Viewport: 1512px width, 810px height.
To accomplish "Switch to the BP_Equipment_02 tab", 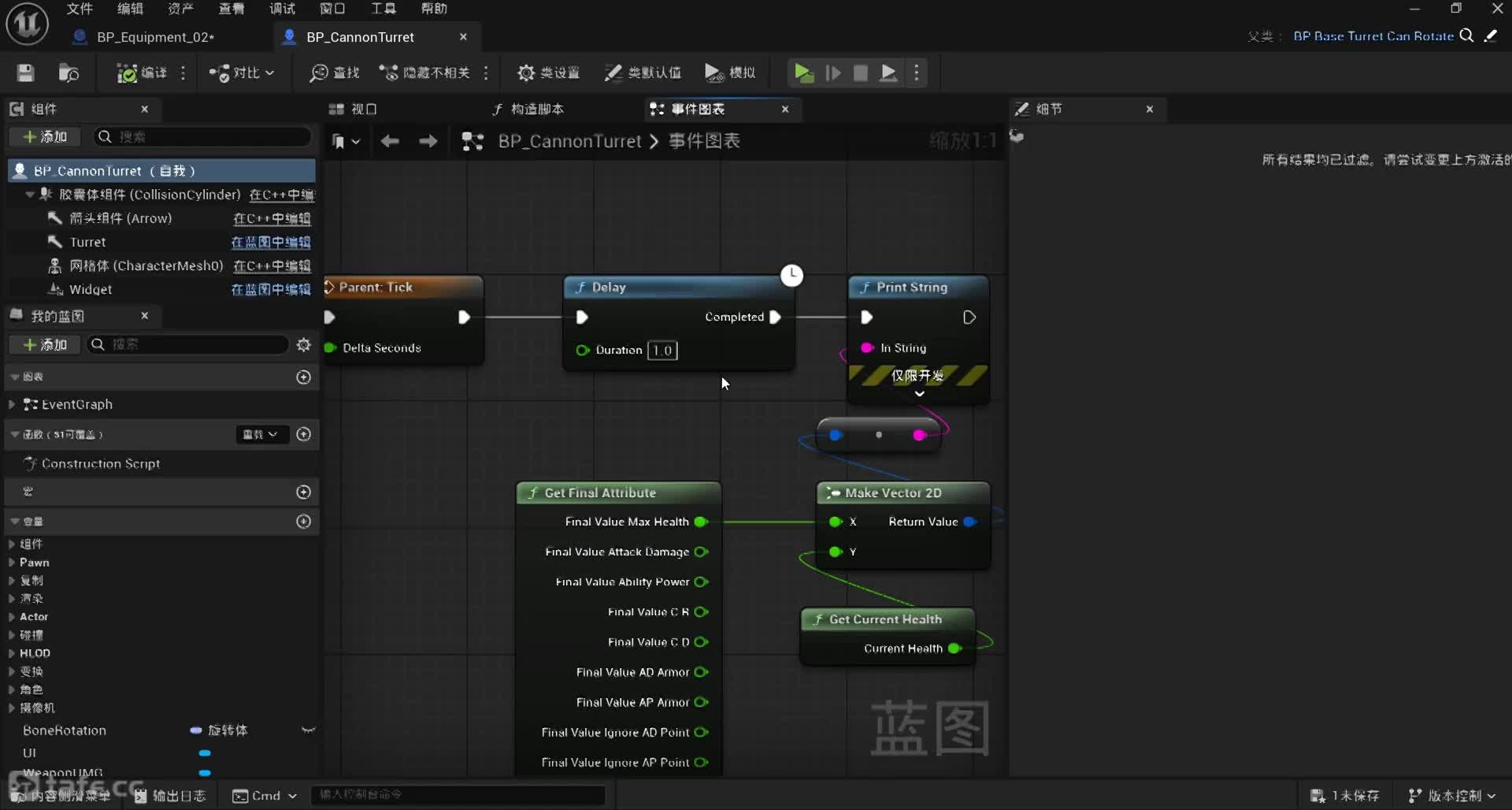I will click(x=154, y=37).
